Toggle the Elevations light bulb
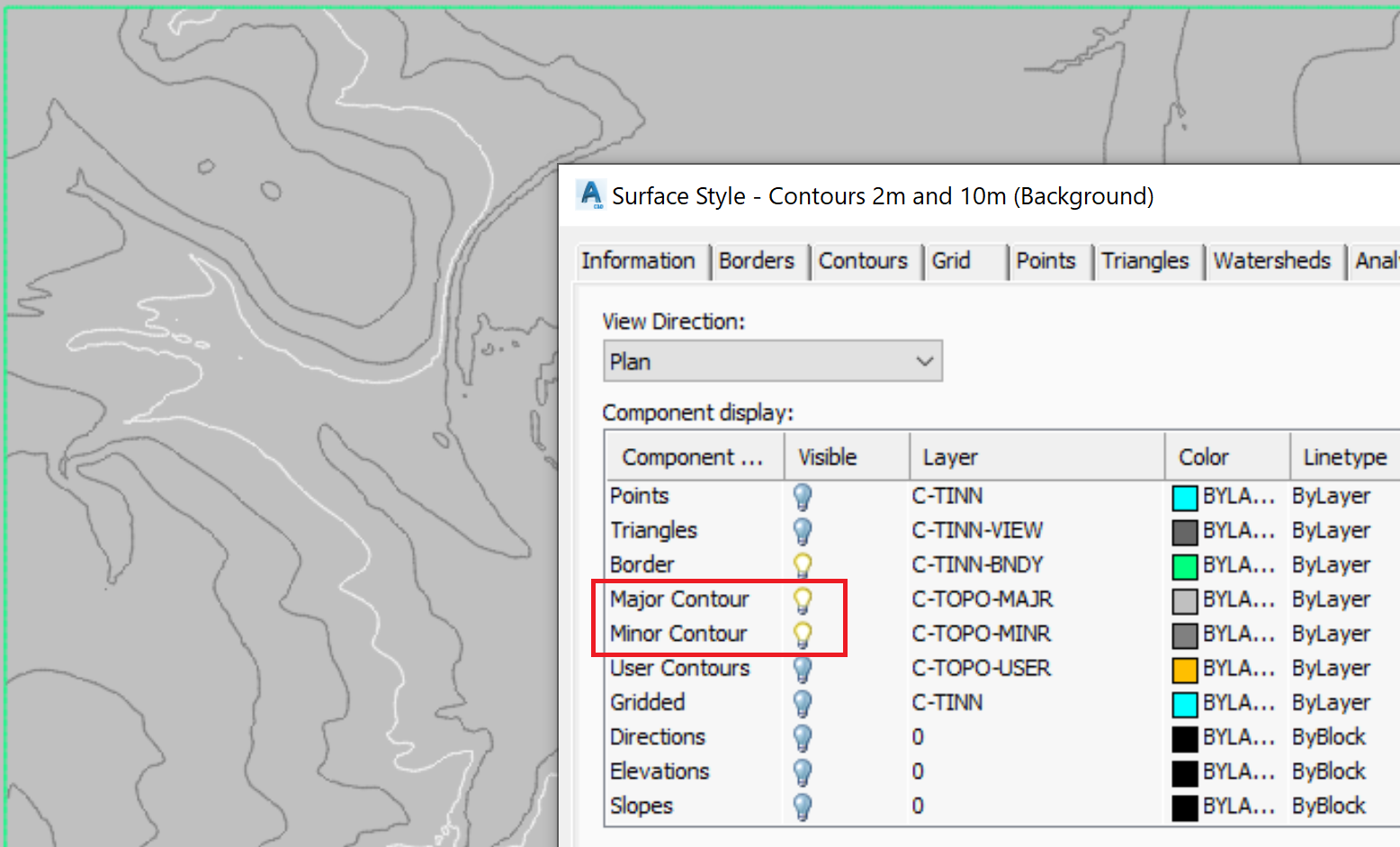The width and height of the screenshot is (1400, 847). (x=802, y=771)
